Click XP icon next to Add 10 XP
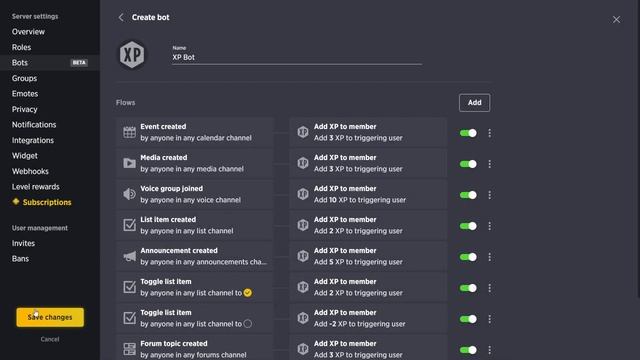This screenshot has height=360, width=640. click(x=303, y=194)
